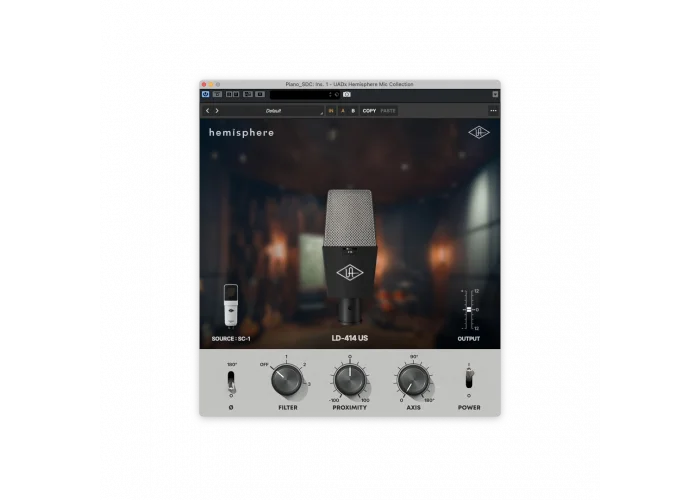
Task: Click the POWER label text
Action: point(469,408)
